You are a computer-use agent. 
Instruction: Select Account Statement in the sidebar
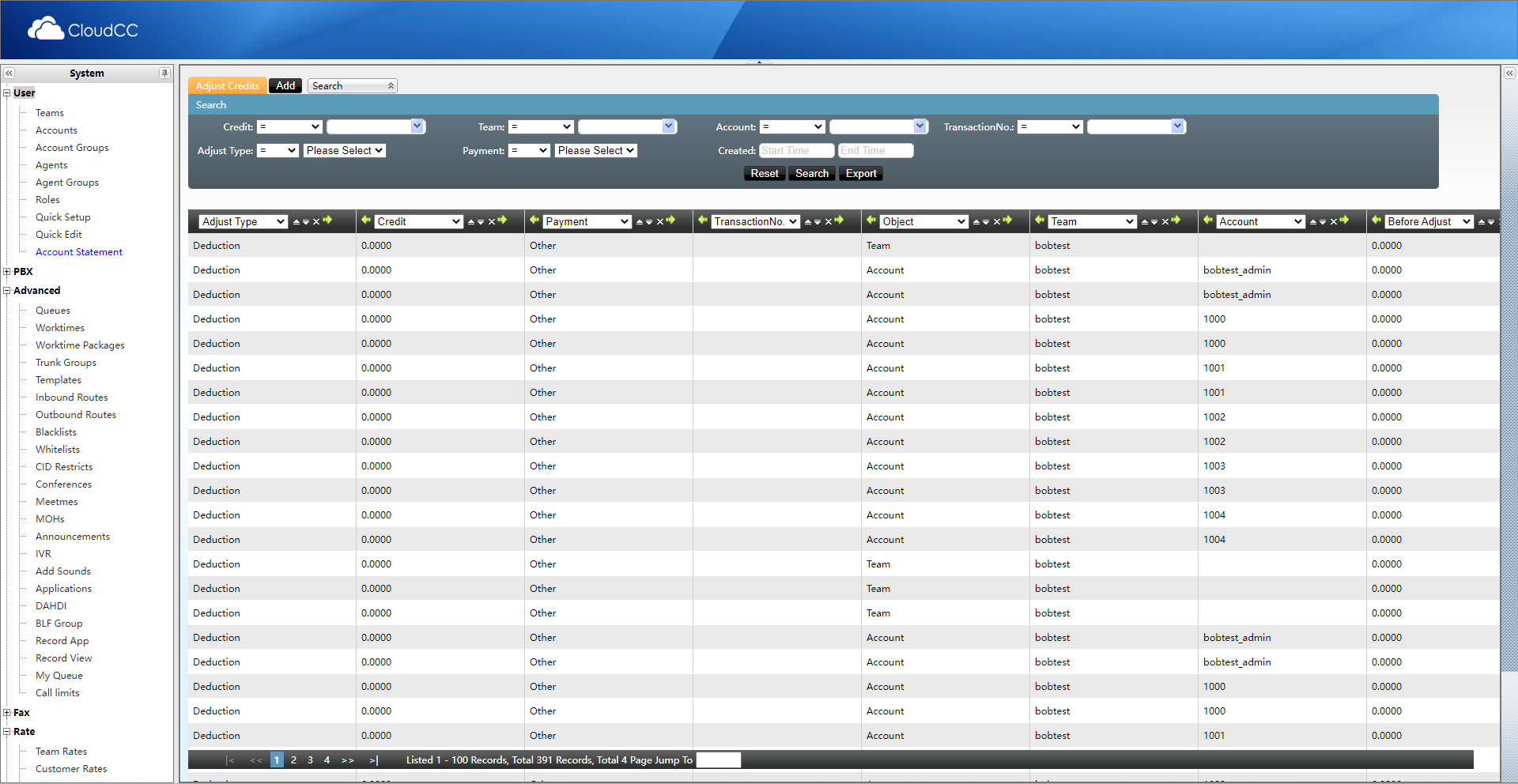(79, 251)
